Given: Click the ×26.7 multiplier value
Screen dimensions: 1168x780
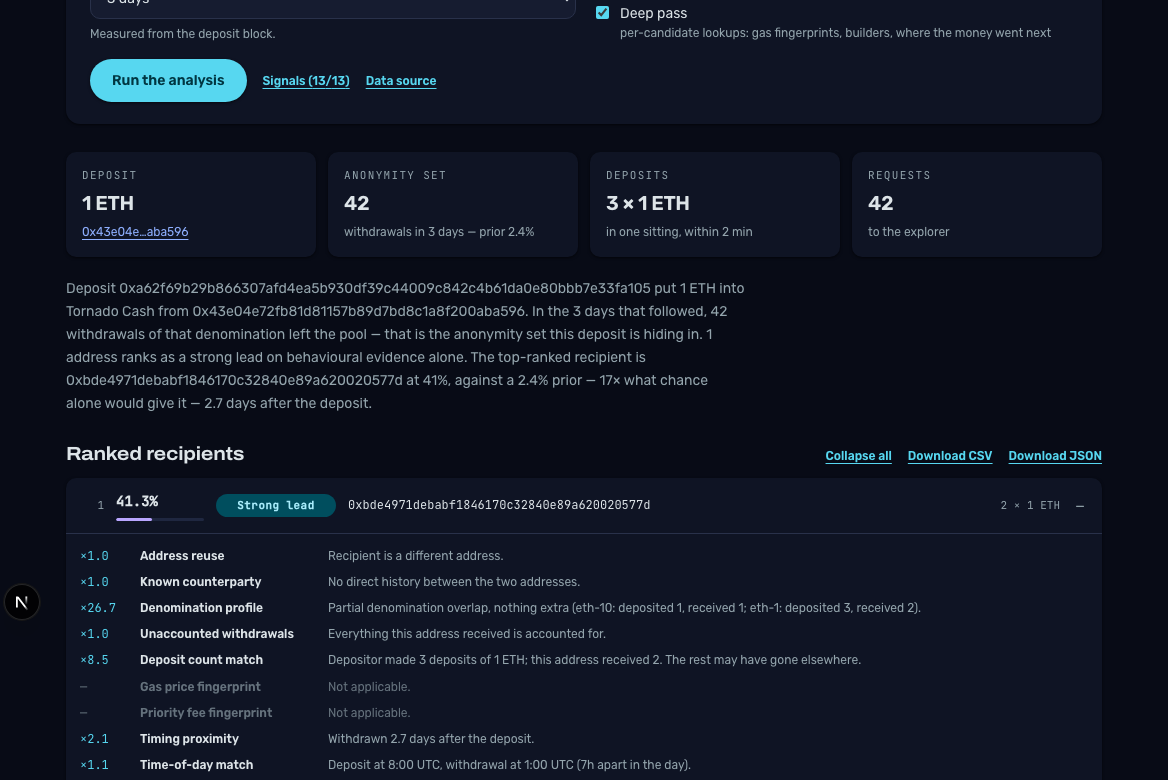Looking at the screenshot, I should [98, 608].
